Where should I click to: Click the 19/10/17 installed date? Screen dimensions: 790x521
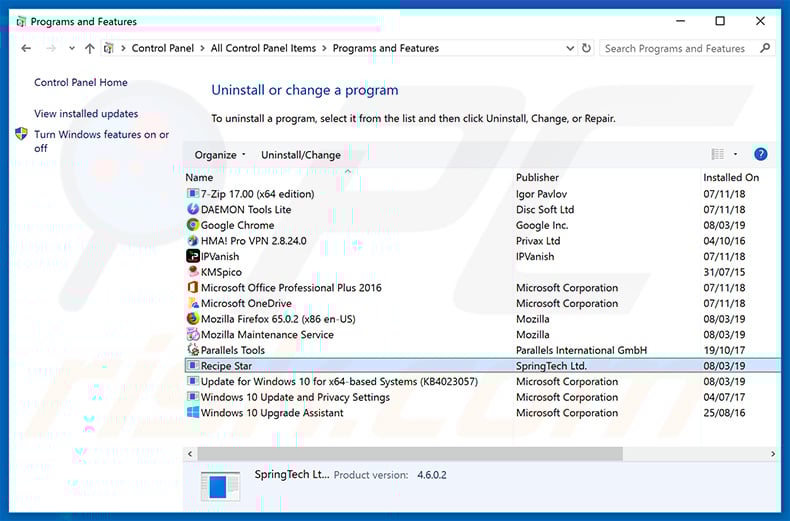(x=724, y=350)
